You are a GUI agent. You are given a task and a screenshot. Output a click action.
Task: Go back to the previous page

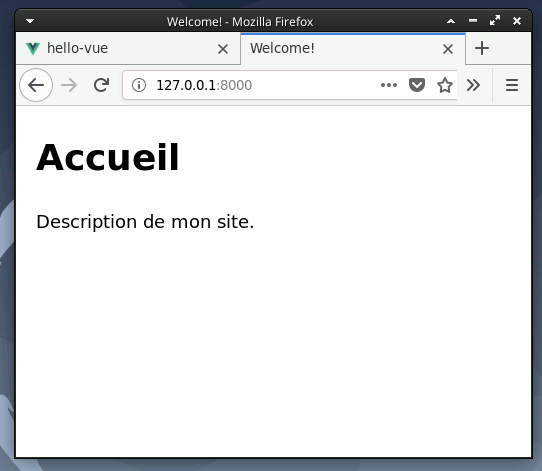coord(36,85)
